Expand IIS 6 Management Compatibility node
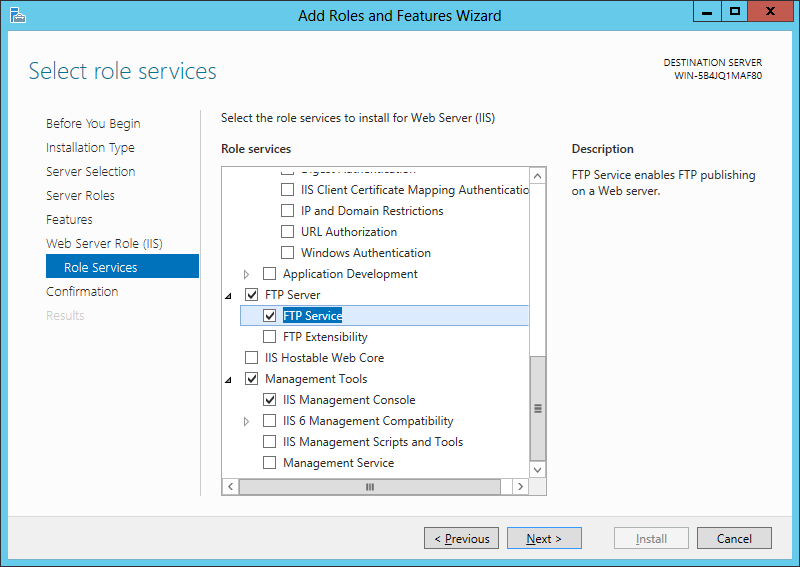 click(247, 422)
